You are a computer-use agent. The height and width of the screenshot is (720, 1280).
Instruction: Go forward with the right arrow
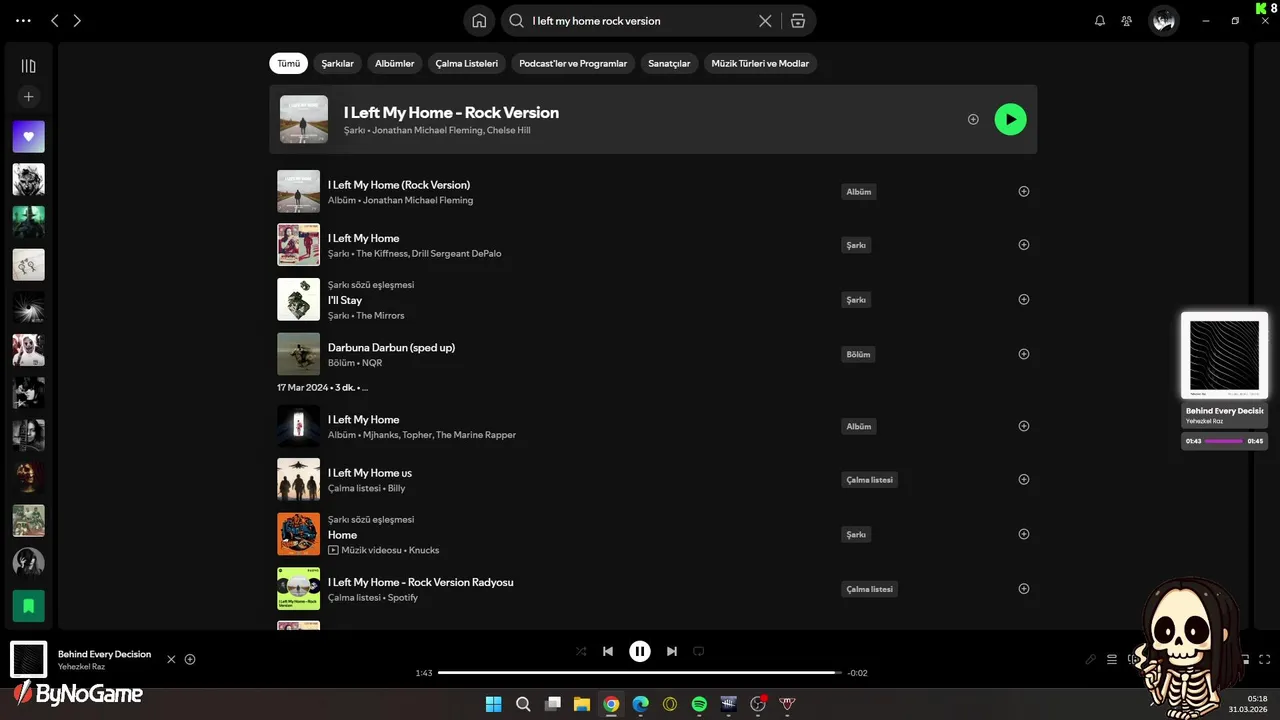[x=77, y=21]
